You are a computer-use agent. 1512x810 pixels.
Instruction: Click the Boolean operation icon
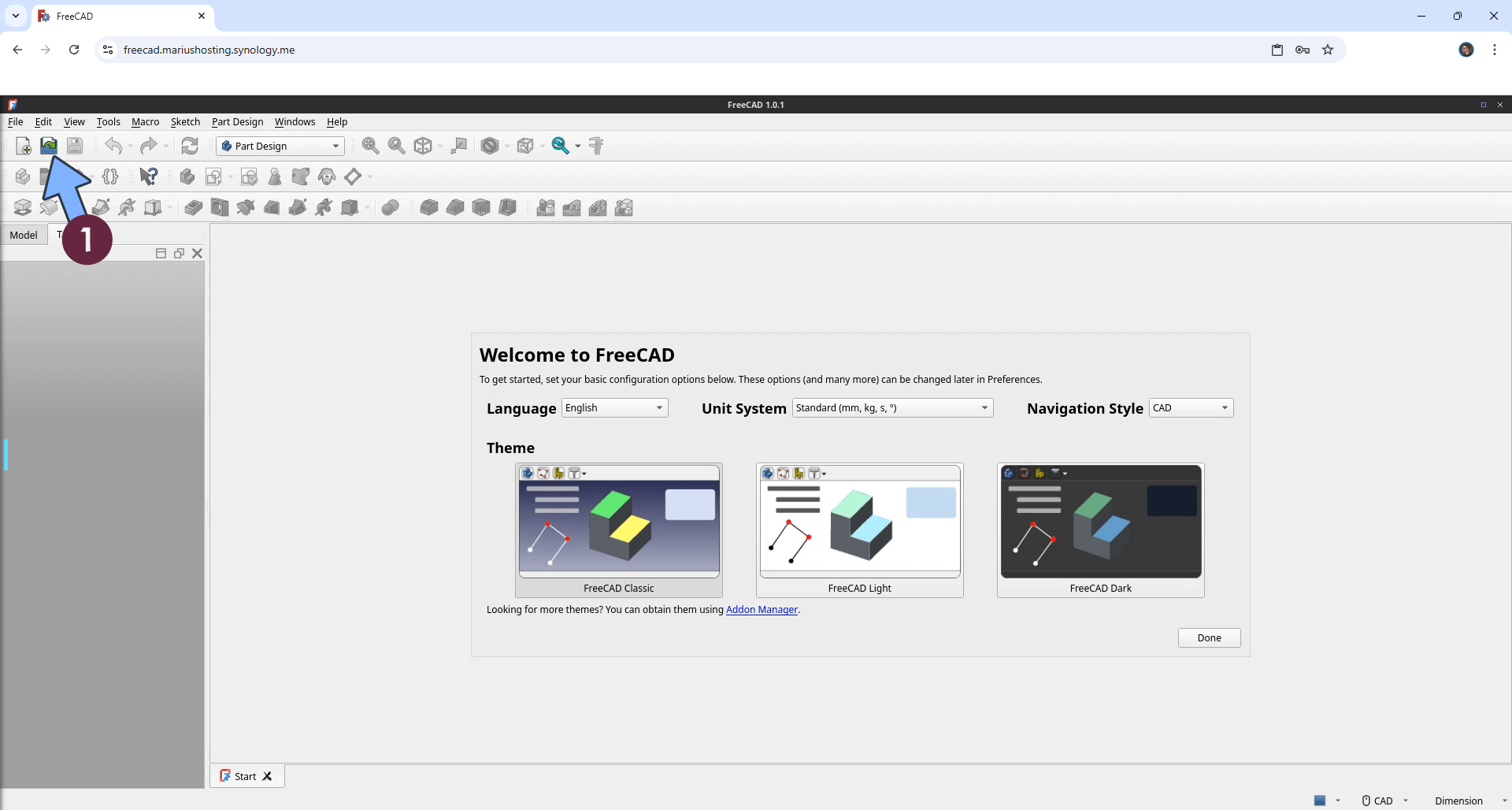(x=391, y=207)
